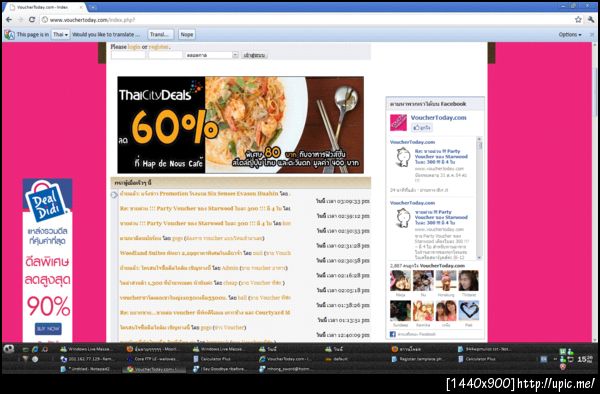The height and width of the screenshot is (394, 600).
Task: Click the Deal Didi 90% banner ad
Action: [47, 260]
